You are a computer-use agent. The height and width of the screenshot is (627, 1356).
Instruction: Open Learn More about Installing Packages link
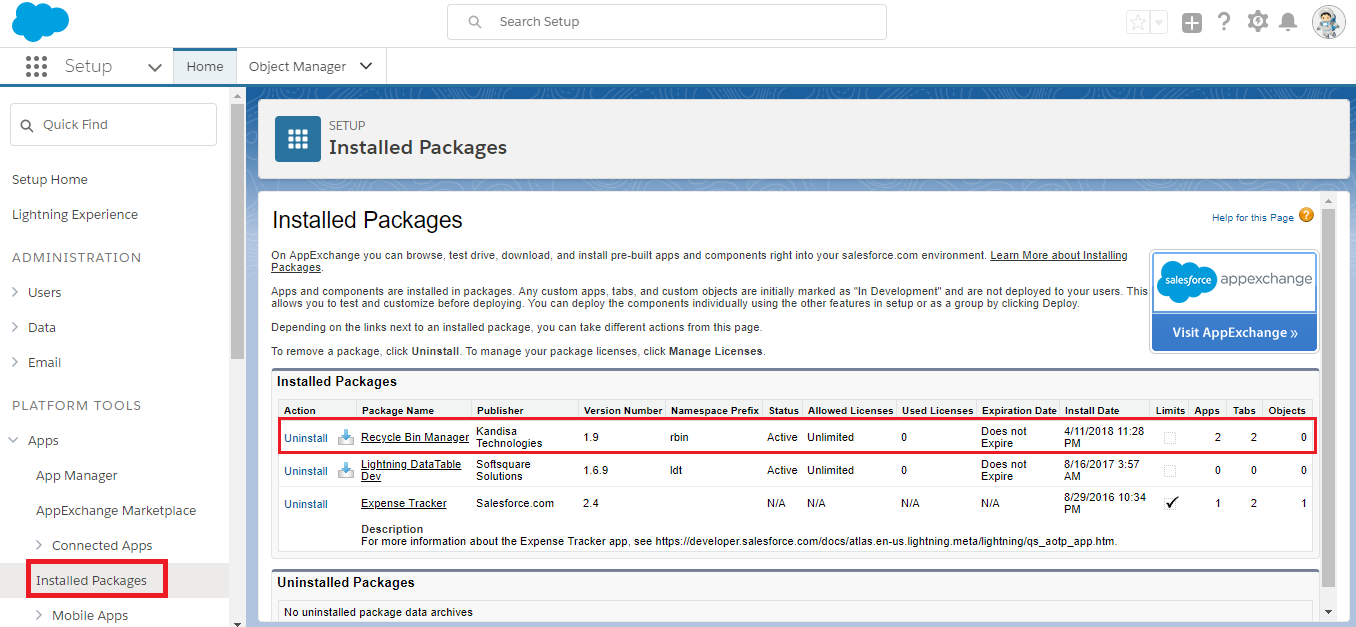(1058, 256)
